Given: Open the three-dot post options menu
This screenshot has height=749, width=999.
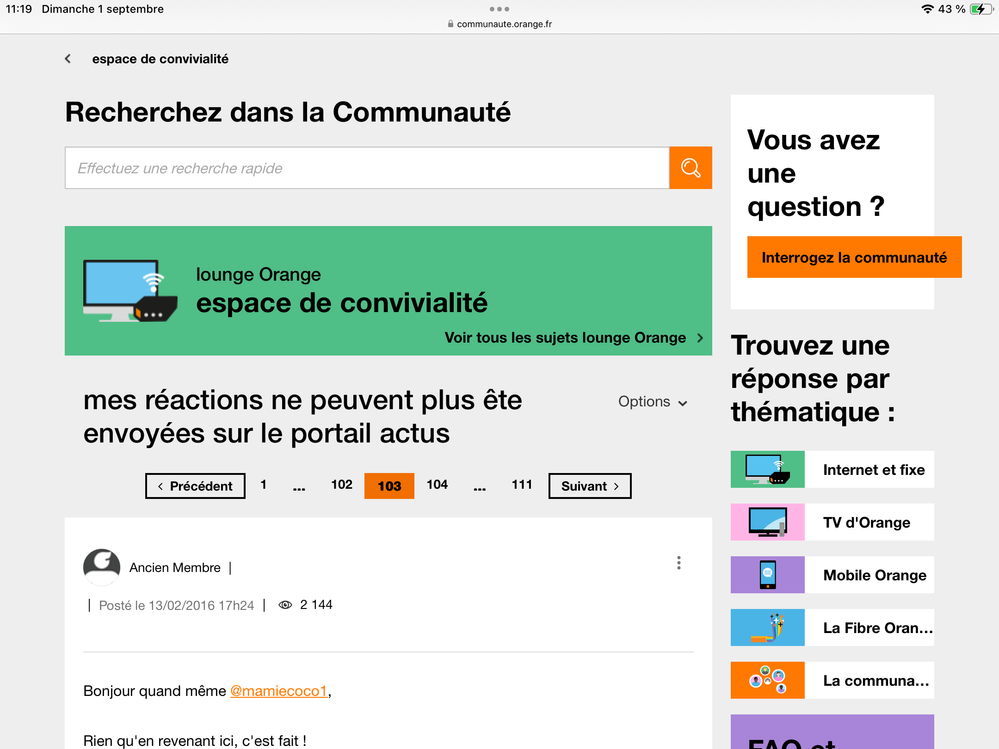Looking at the screenshot, I should click(x=679, y=563).
